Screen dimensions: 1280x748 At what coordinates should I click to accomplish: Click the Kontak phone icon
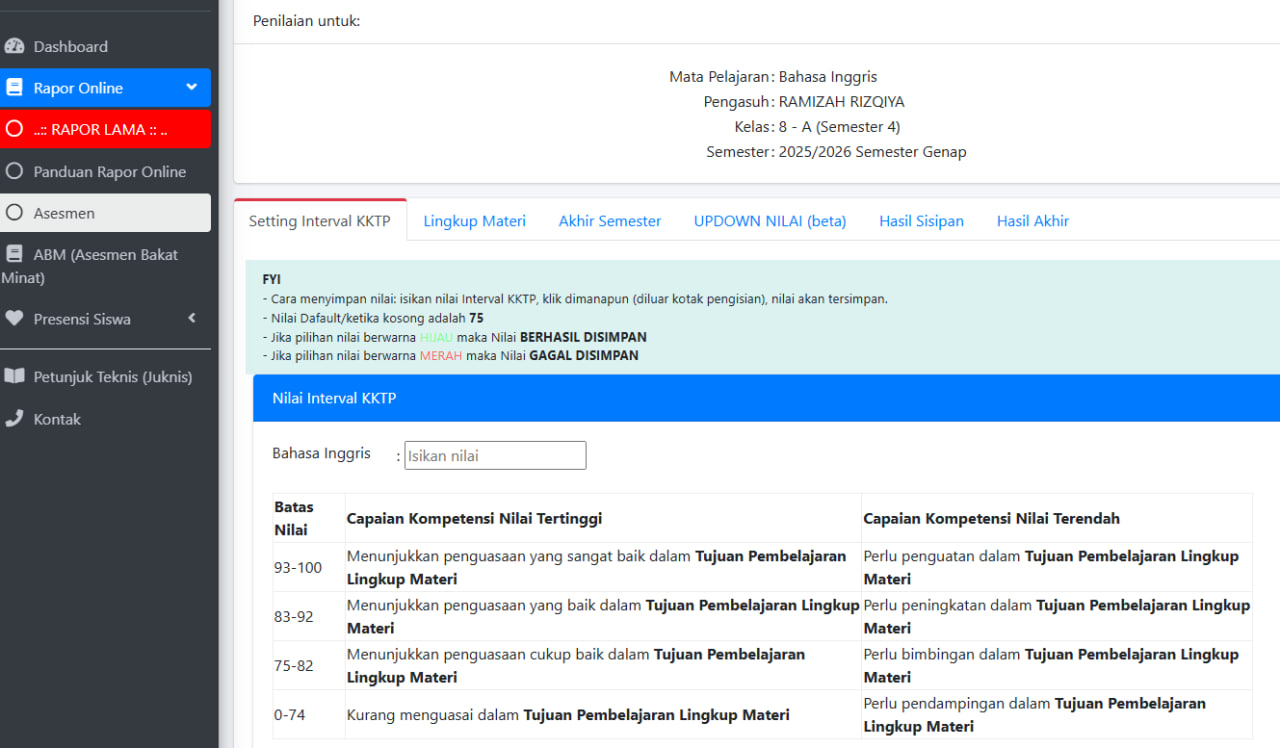tap(14, 419)
